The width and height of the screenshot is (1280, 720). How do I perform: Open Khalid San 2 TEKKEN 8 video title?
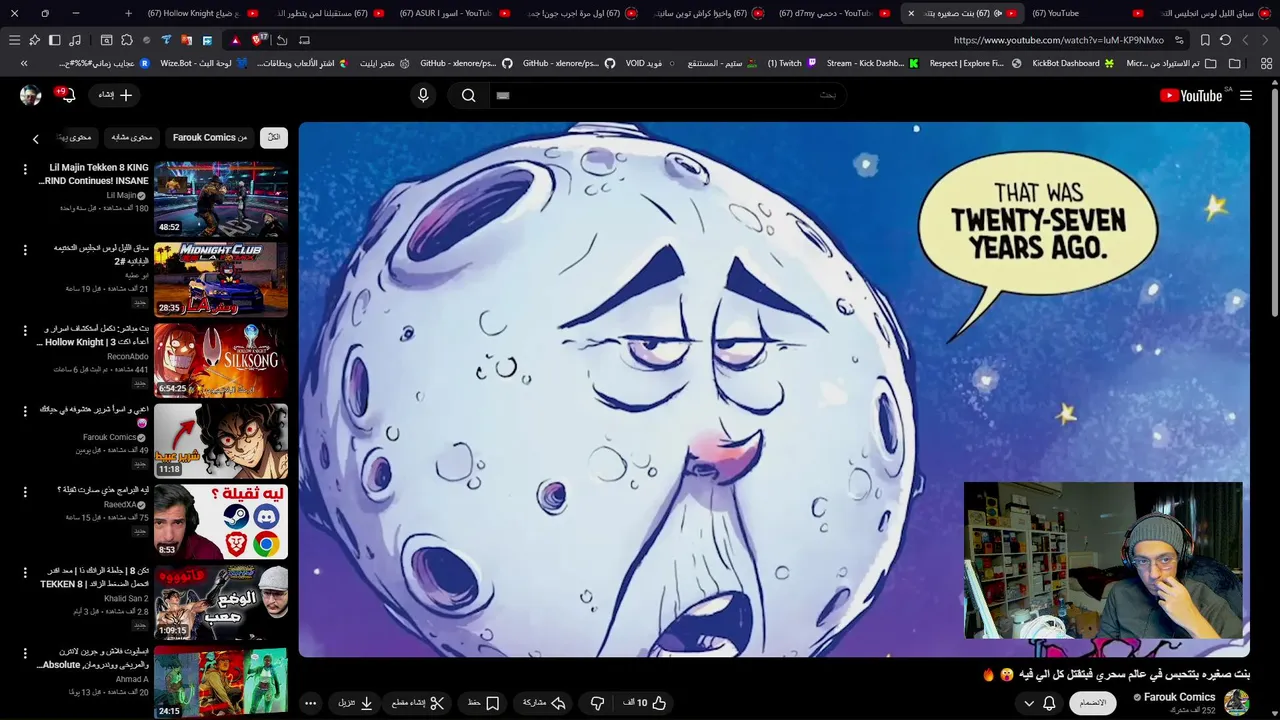coord(94,577)
